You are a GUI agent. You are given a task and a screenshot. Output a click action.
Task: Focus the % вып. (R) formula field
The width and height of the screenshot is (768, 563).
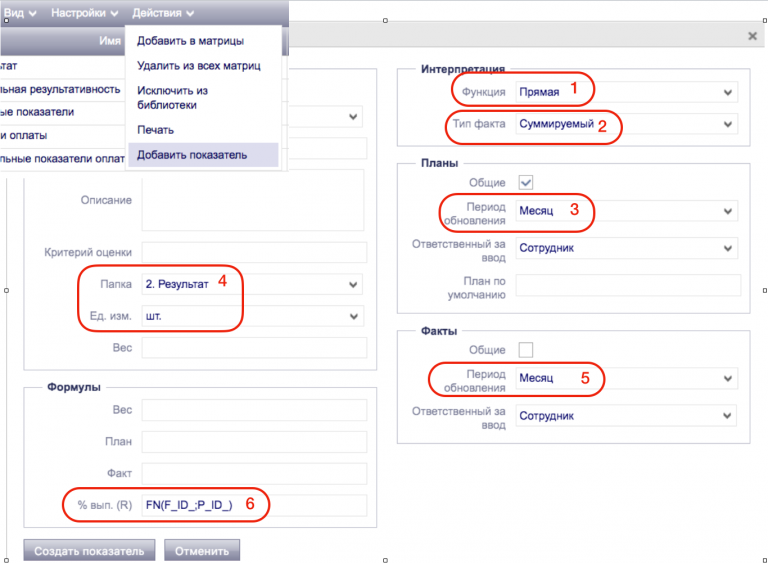point(254,505)
